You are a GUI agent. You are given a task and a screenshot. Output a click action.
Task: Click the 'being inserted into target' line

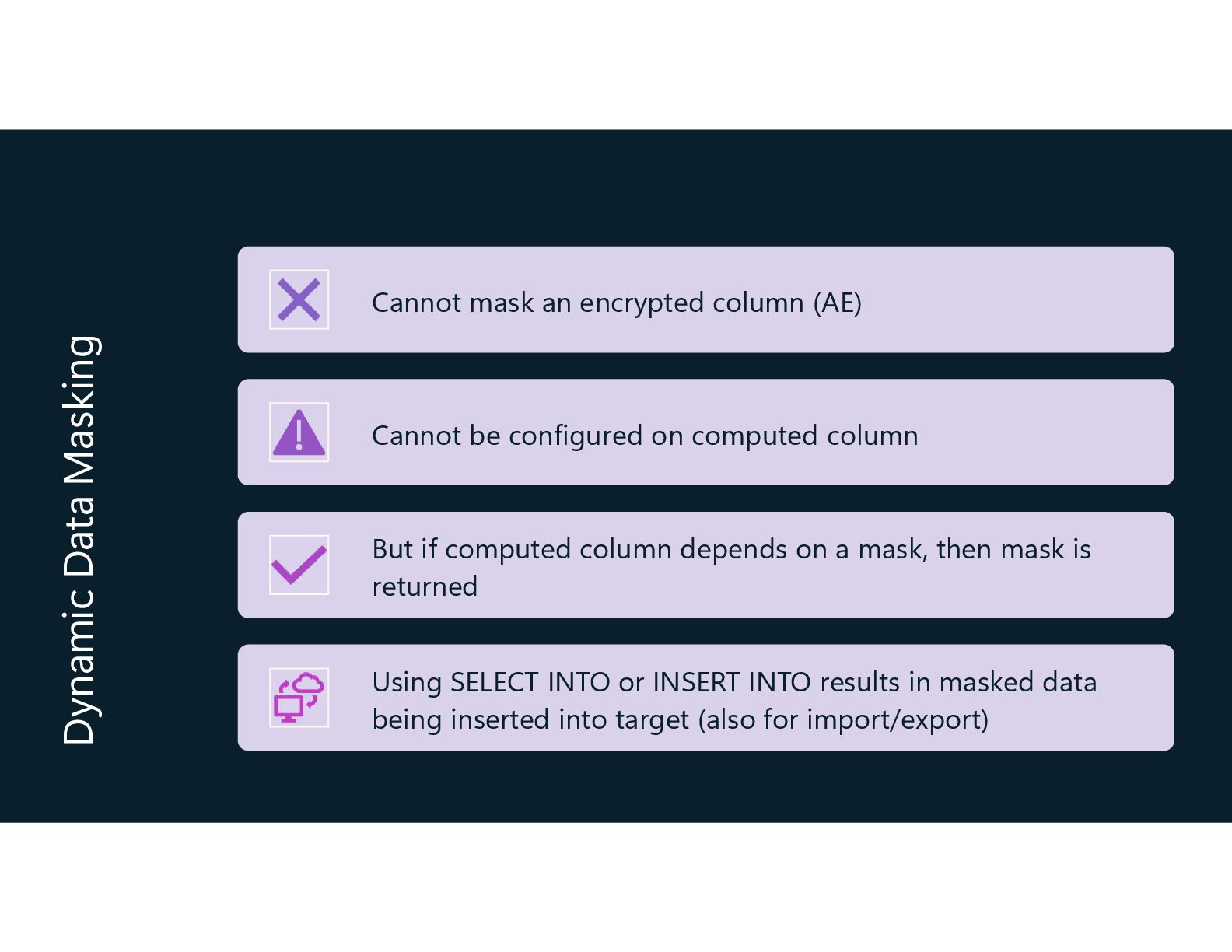coord(530,719)
